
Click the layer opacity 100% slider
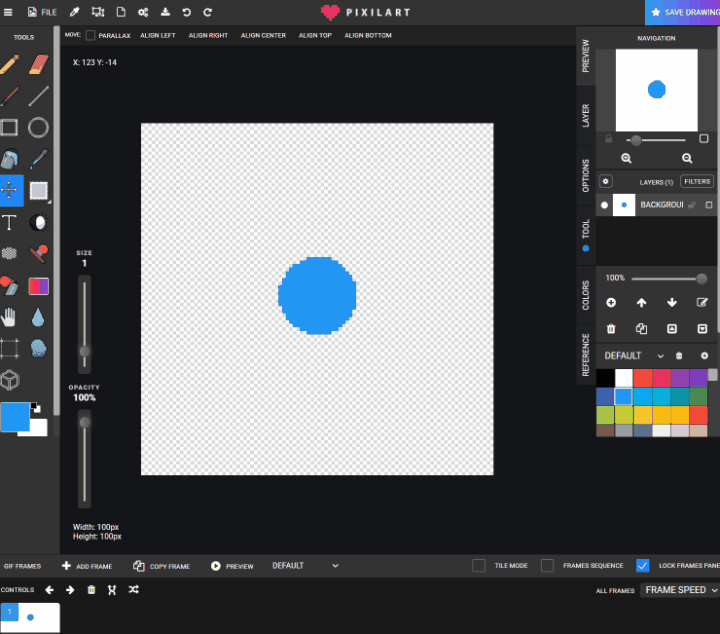(x=669, y=279)
